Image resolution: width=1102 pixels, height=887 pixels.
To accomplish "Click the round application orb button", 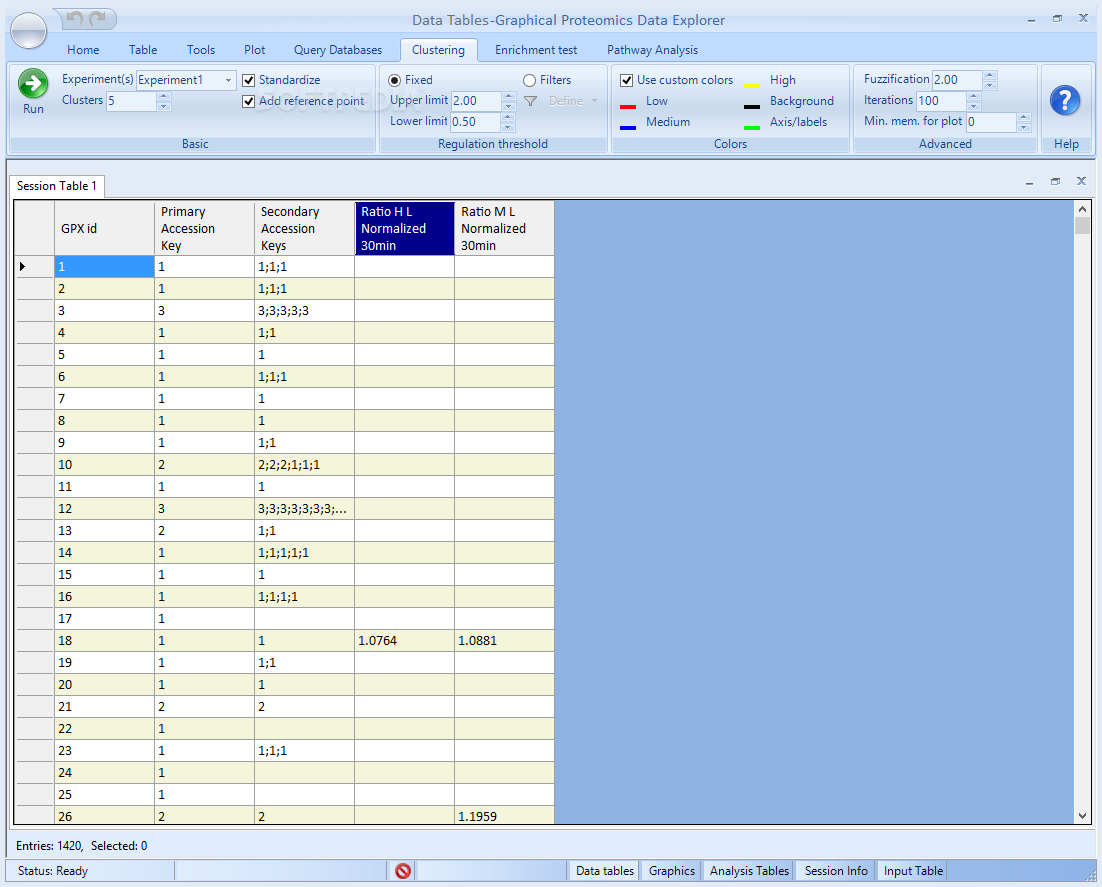I will [29, 31].
